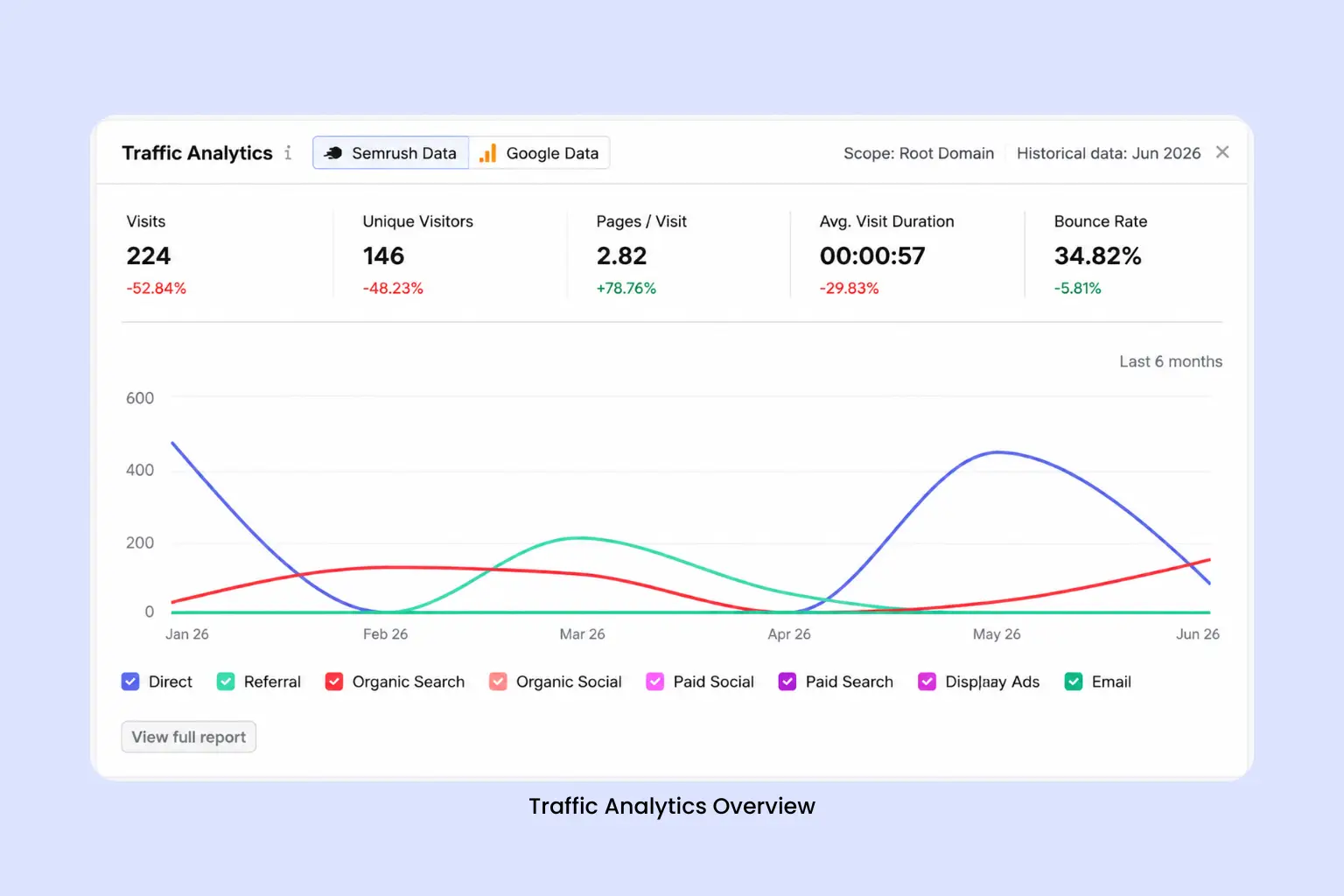The width and height of the screenshot is (1344, 896).
Task: Toggle the Email checkbox
Action: pyautogui.click(x=1074, y=682)
